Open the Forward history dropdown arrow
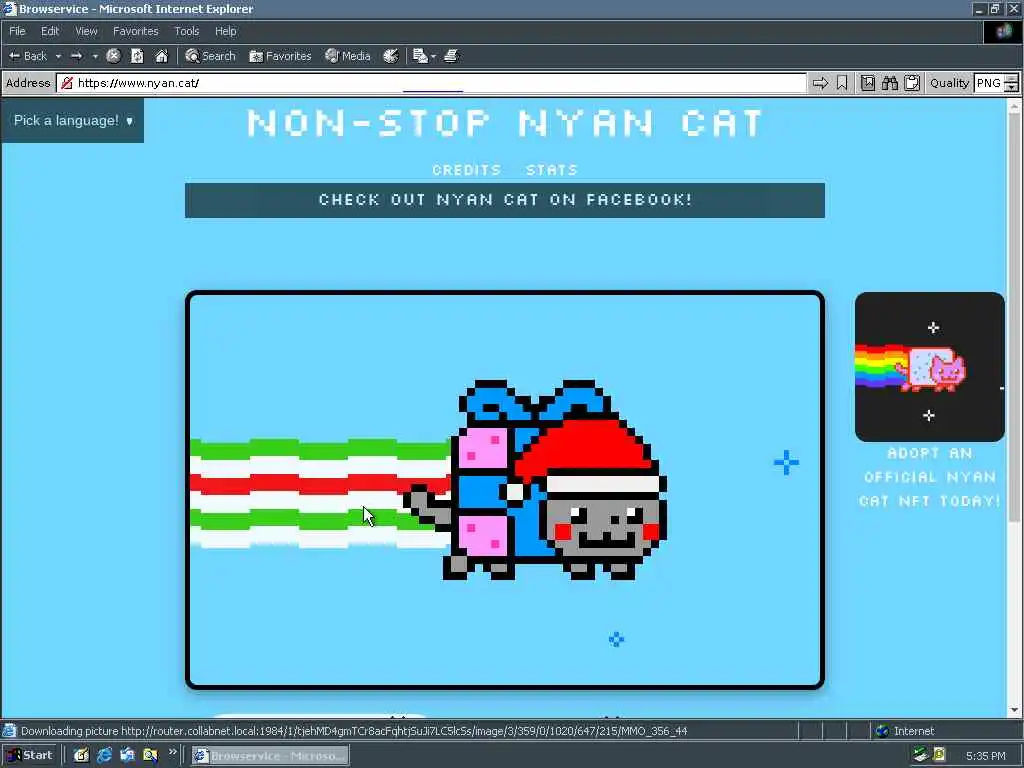 coord(95,56)
